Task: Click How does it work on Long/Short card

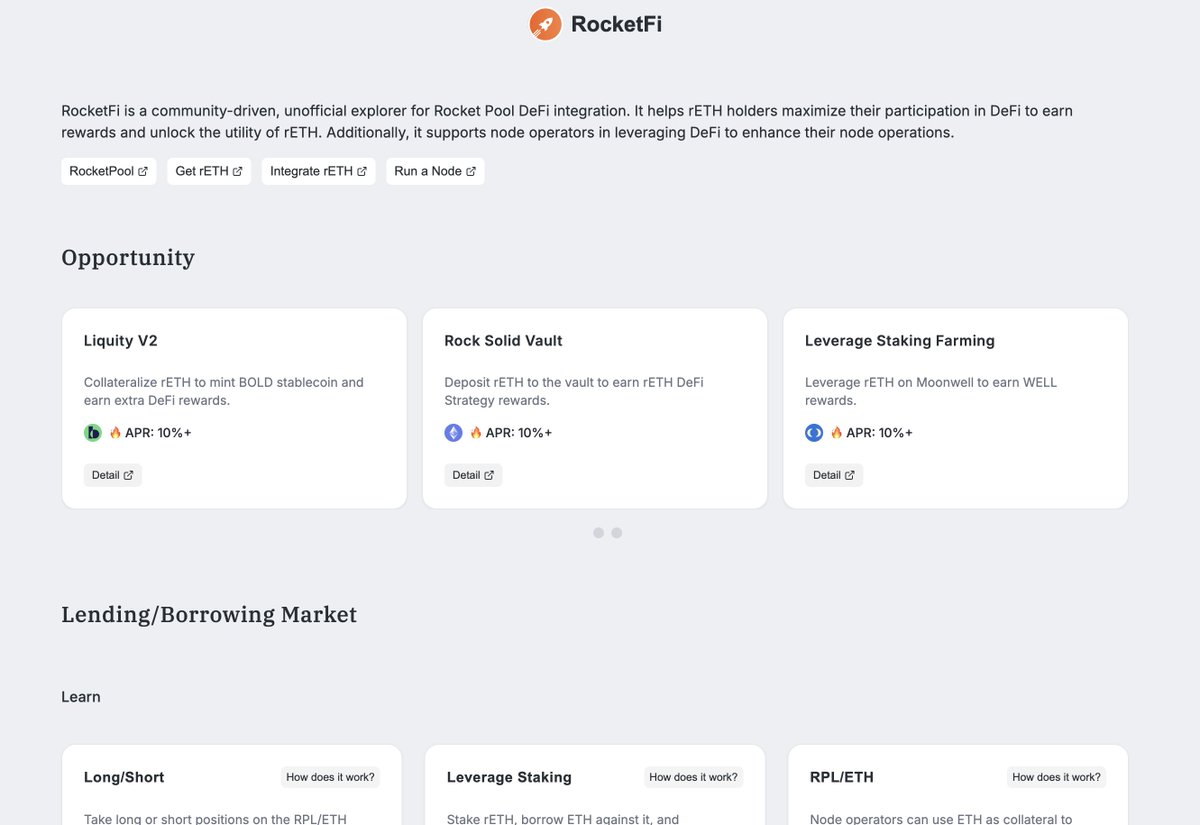Action: click(330, 776)
